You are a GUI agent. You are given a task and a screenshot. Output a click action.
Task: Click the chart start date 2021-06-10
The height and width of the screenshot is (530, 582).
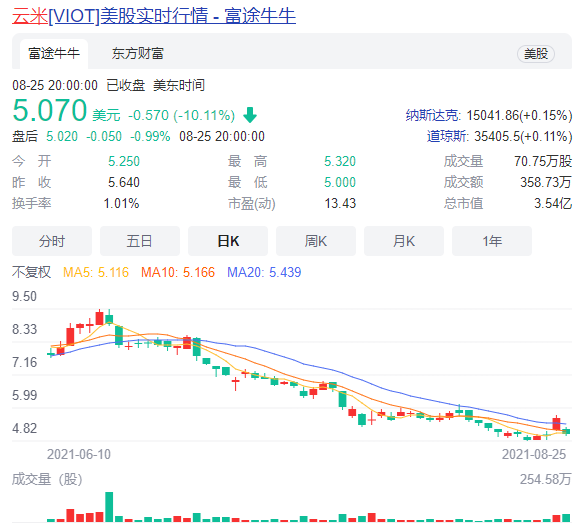click(x=79, y=454)
